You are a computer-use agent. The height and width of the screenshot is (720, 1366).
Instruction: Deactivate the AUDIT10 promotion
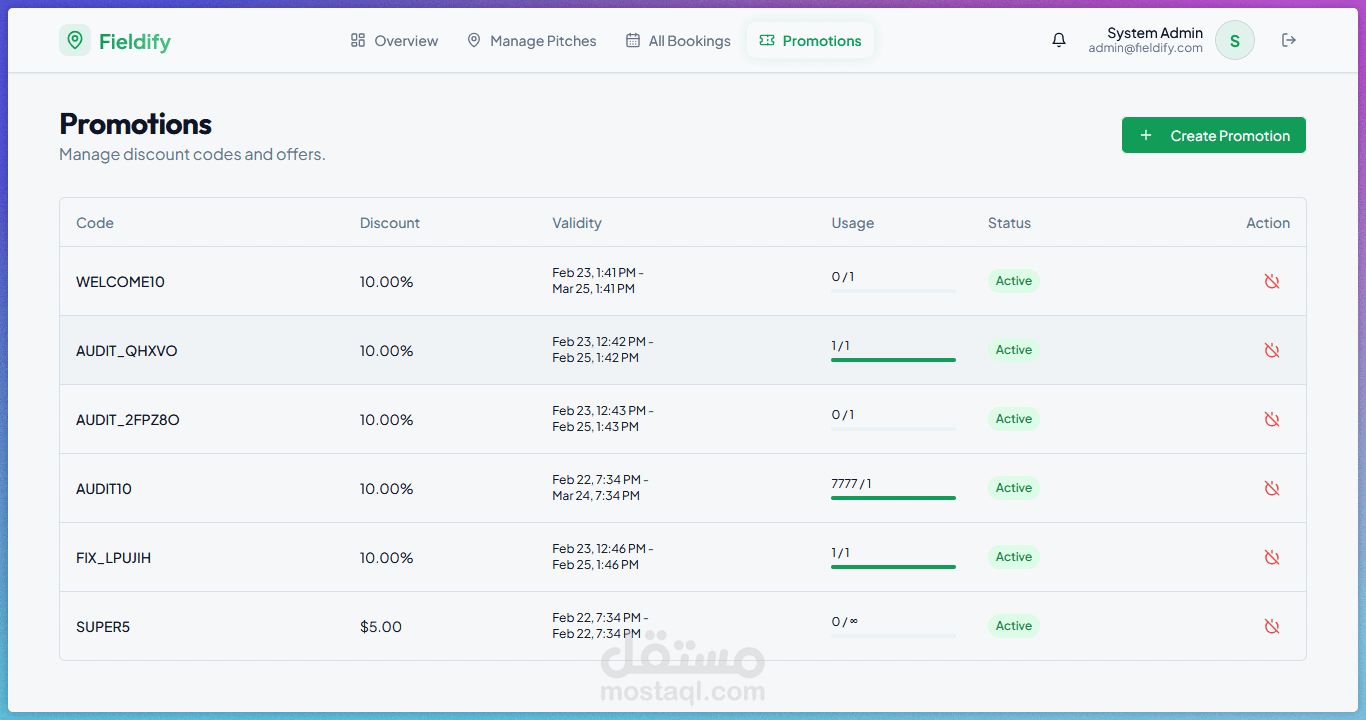coord(1271,489)
